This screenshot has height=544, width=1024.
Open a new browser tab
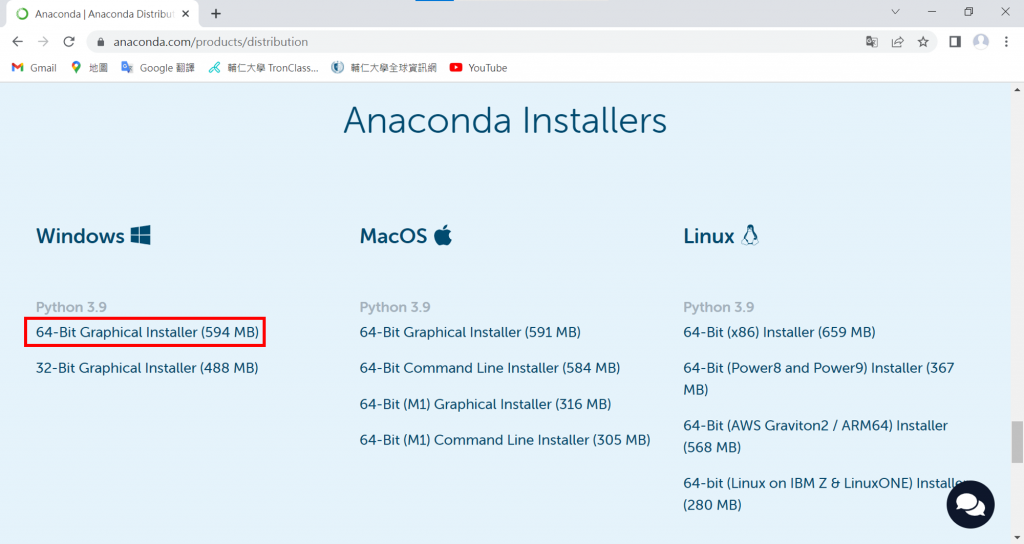point(216,14)
